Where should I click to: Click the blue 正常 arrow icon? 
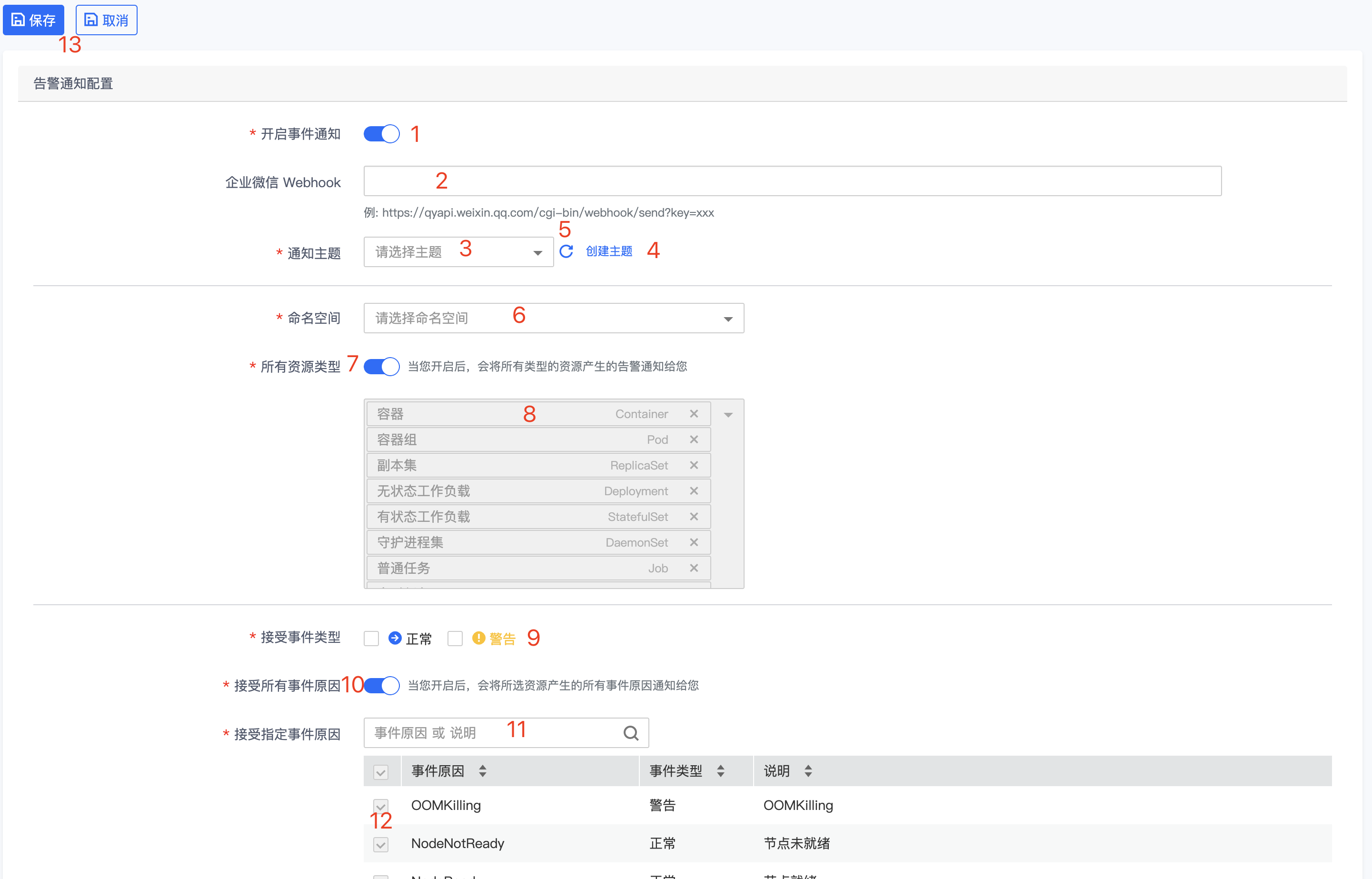coord(395,638)
